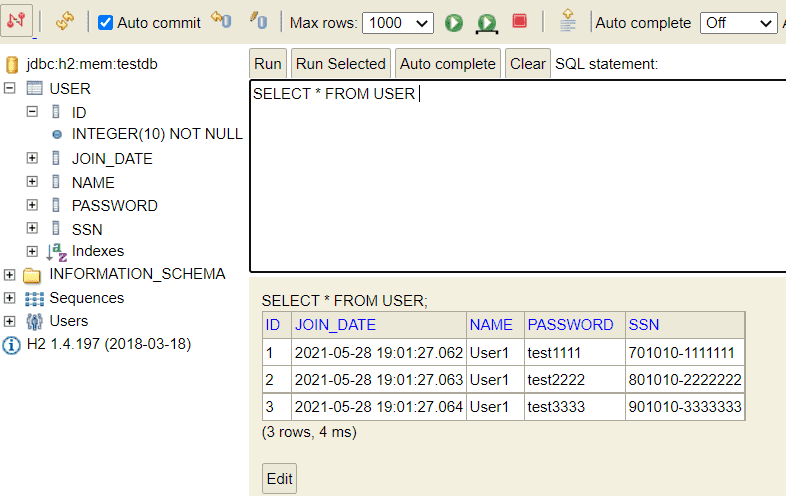Viewport: 786px width, 496px height.
Task: Click the JOIN_DATE column icon
Action: 56,158
